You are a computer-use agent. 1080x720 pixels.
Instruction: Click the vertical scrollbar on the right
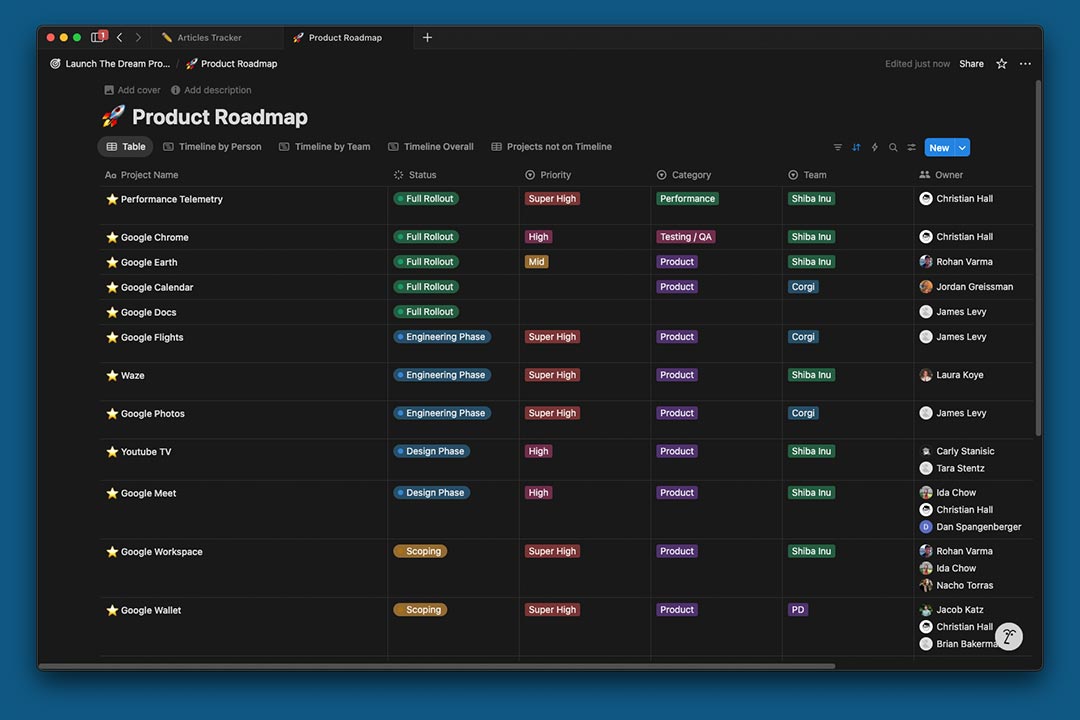click(1038, 258)
